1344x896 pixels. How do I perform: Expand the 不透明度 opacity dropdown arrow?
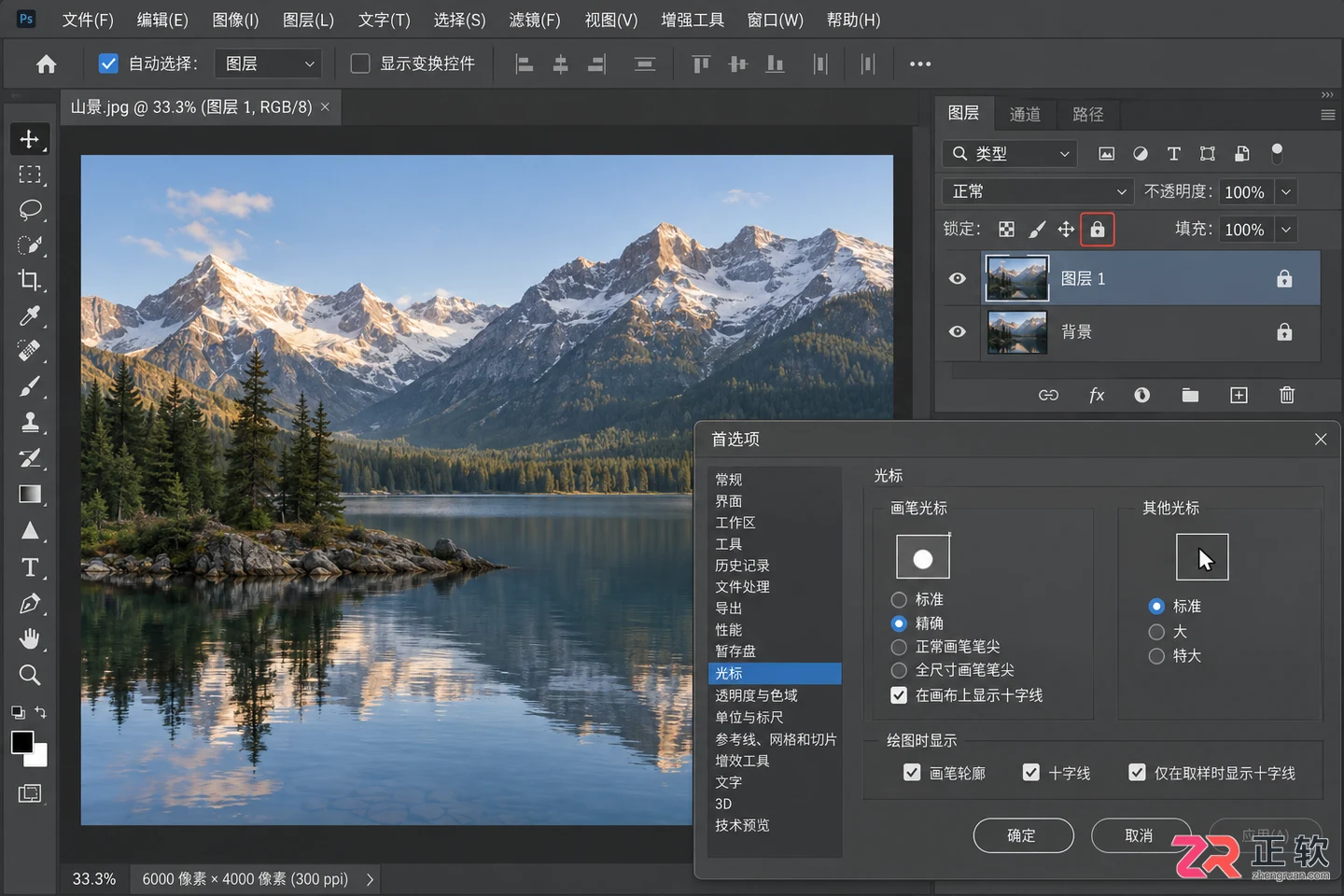pos(1286,191)
